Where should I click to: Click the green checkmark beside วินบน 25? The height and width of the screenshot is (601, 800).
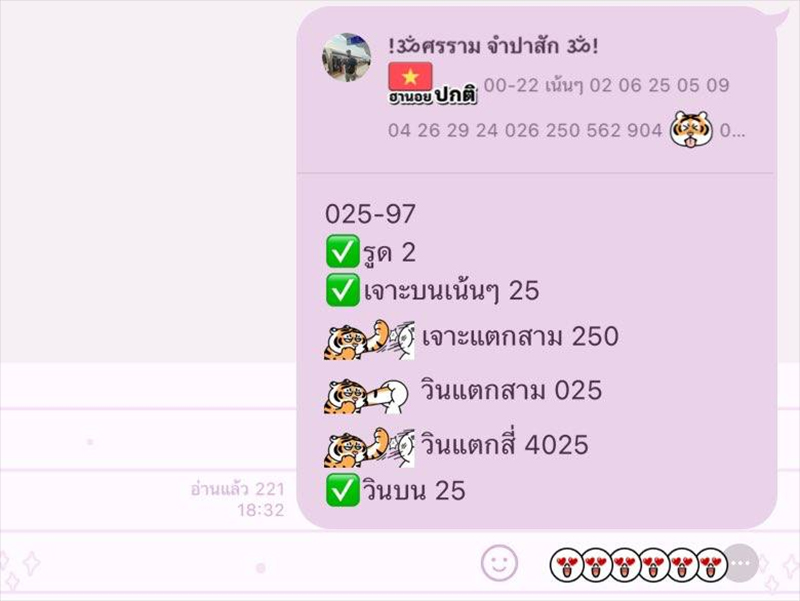[x=342, y=490]
